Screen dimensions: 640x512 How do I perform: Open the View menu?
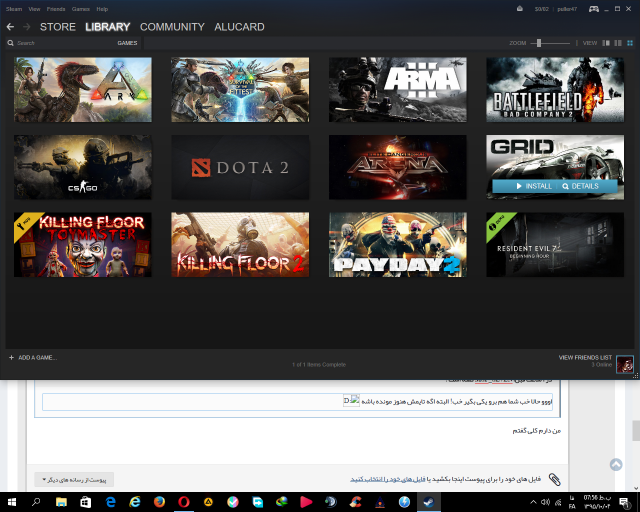[34, 9]
